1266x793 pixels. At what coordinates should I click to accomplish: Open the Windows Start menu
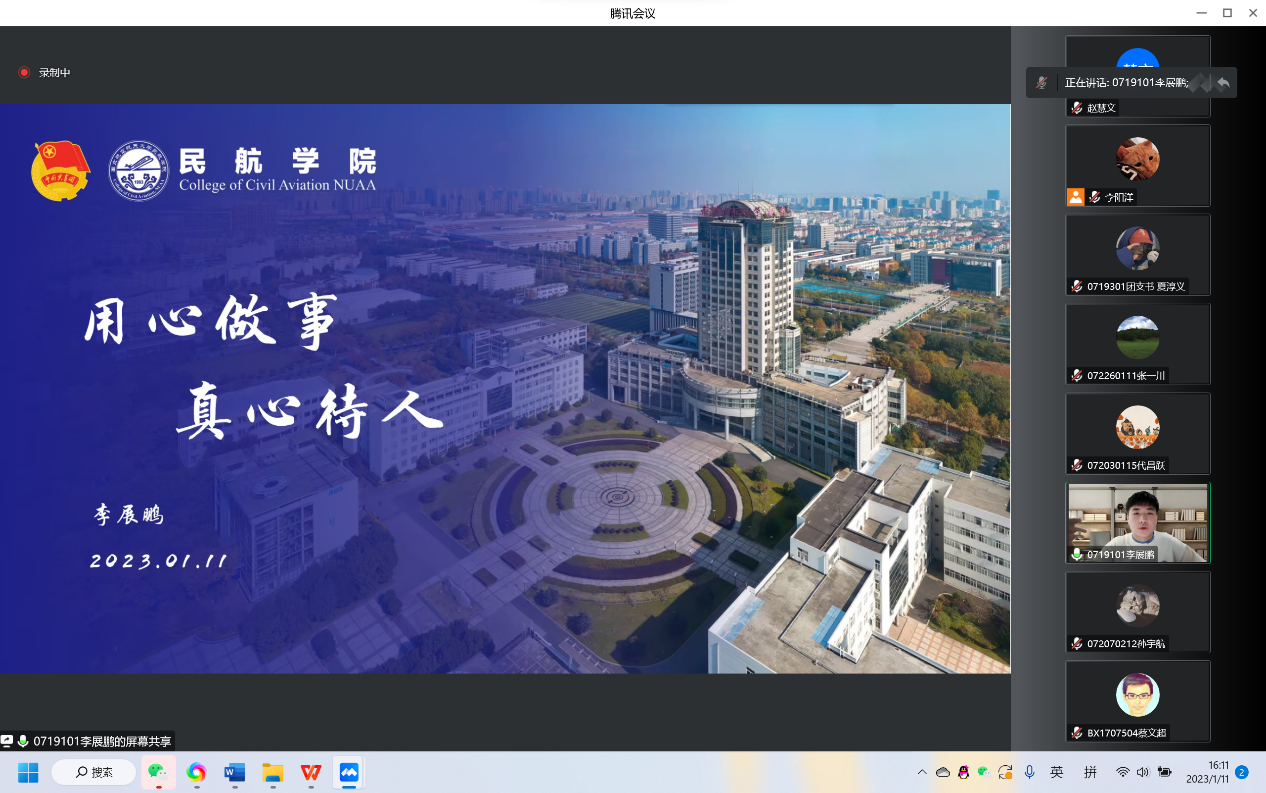click(27, 772)
